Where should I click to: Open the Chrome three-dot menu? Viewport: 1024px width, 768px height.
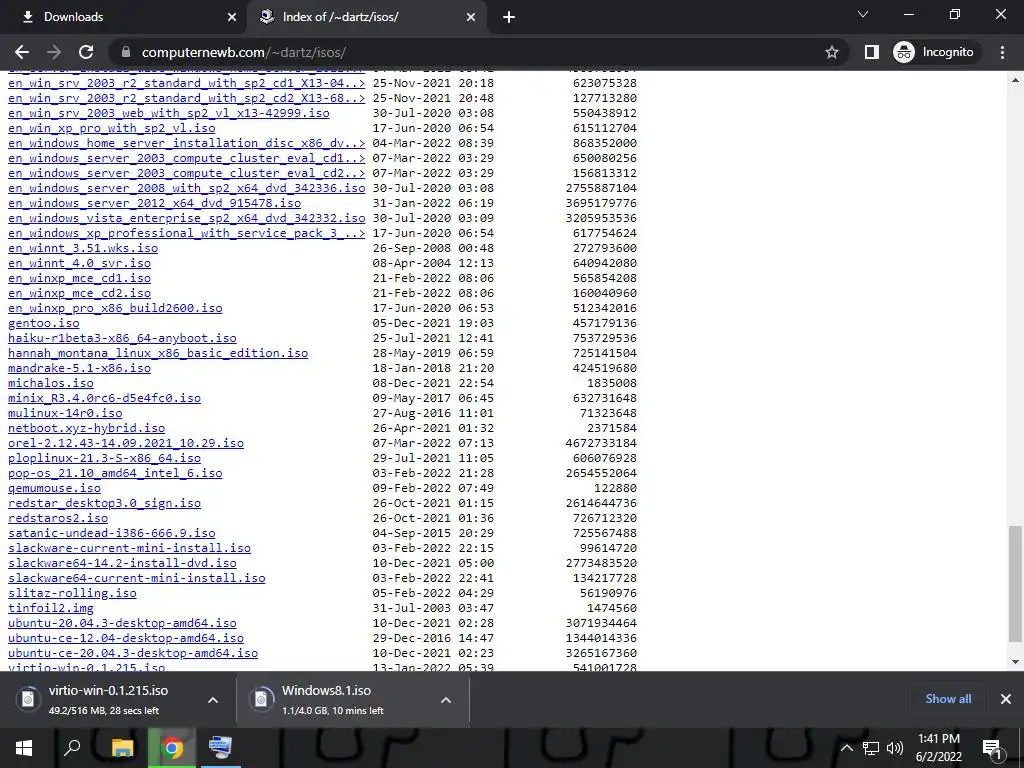pyautogui.click(x=1002, y=52)
